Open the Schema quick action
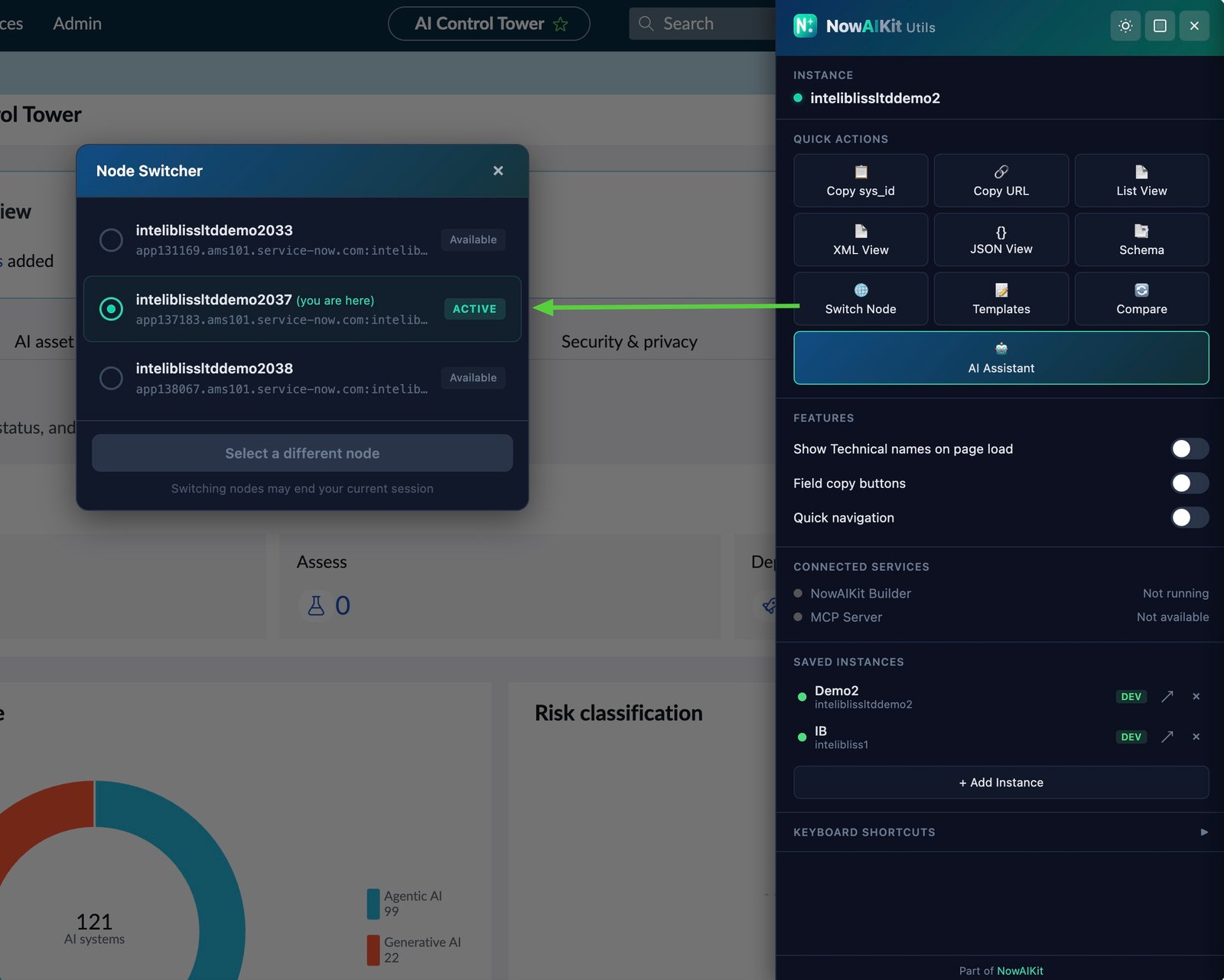Image resolution: width=1224 pixels, height=980 pixels. [x=1141, y=239]
